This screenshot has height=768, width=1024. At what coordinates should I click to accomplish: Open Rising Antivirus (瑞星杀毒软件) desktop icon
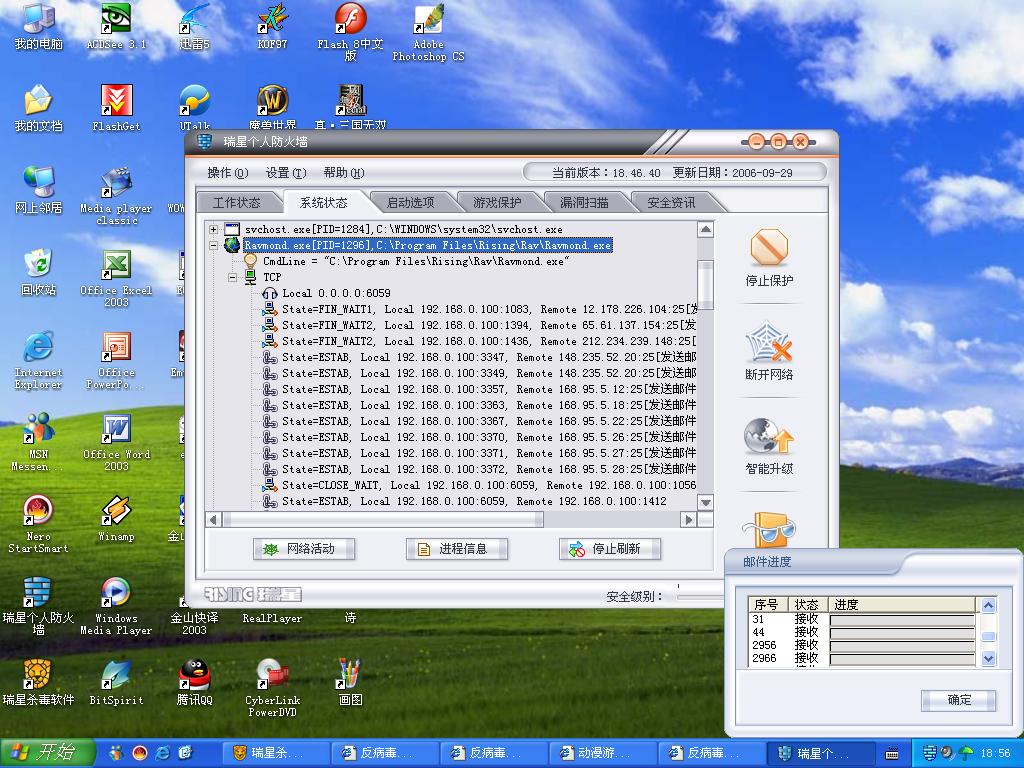point(39,683)
